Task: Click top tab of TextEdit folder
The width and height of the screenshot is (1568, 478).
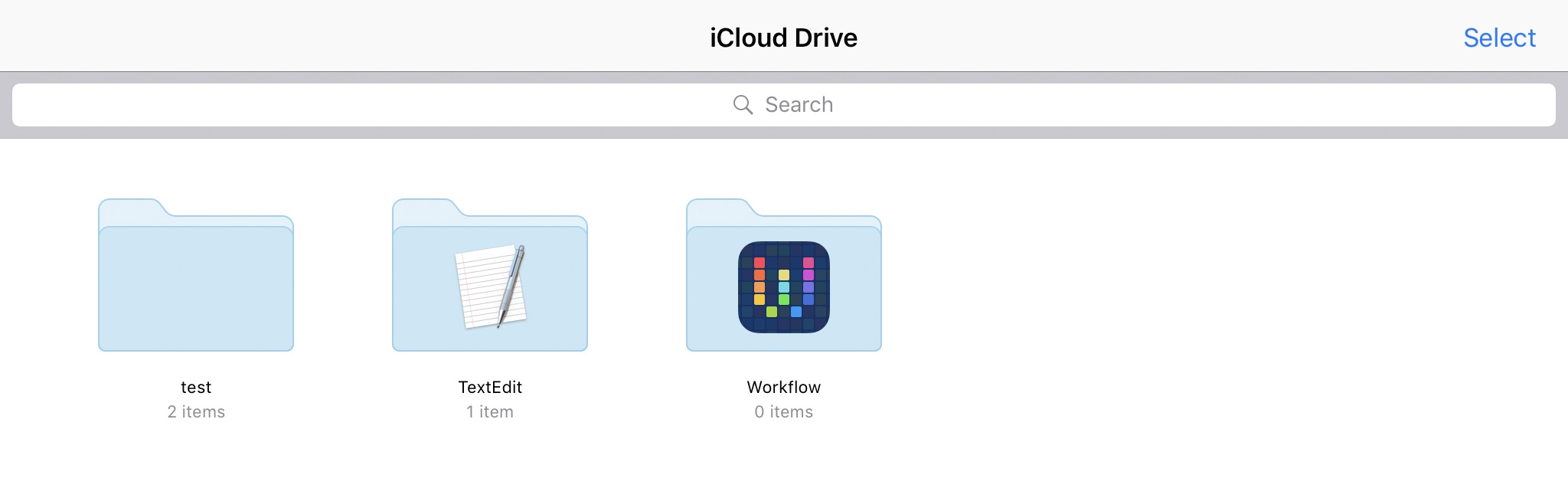Action: pyautogui.click(x=424, y=208)
